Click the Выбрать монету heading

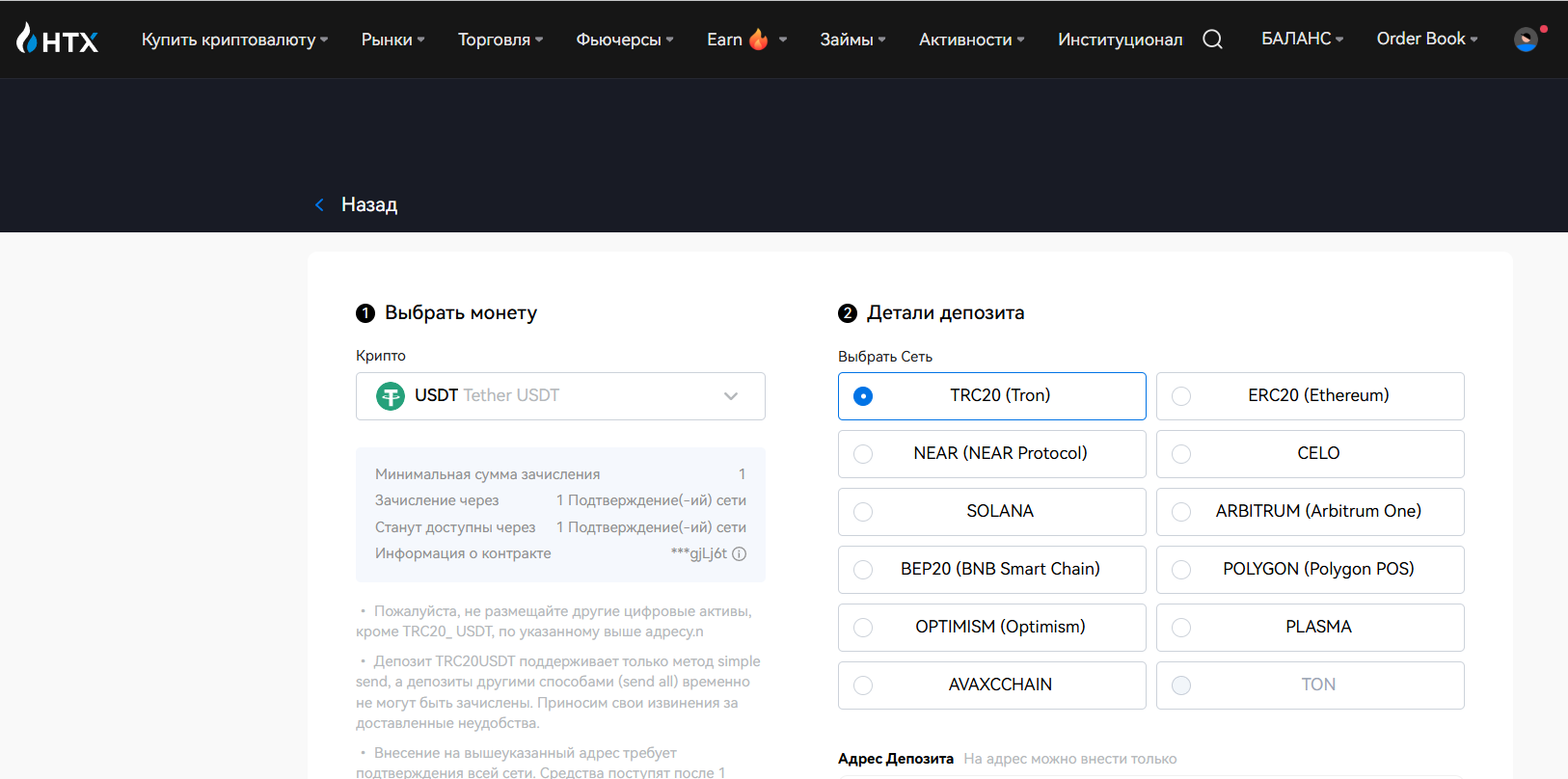pos(461,312)
